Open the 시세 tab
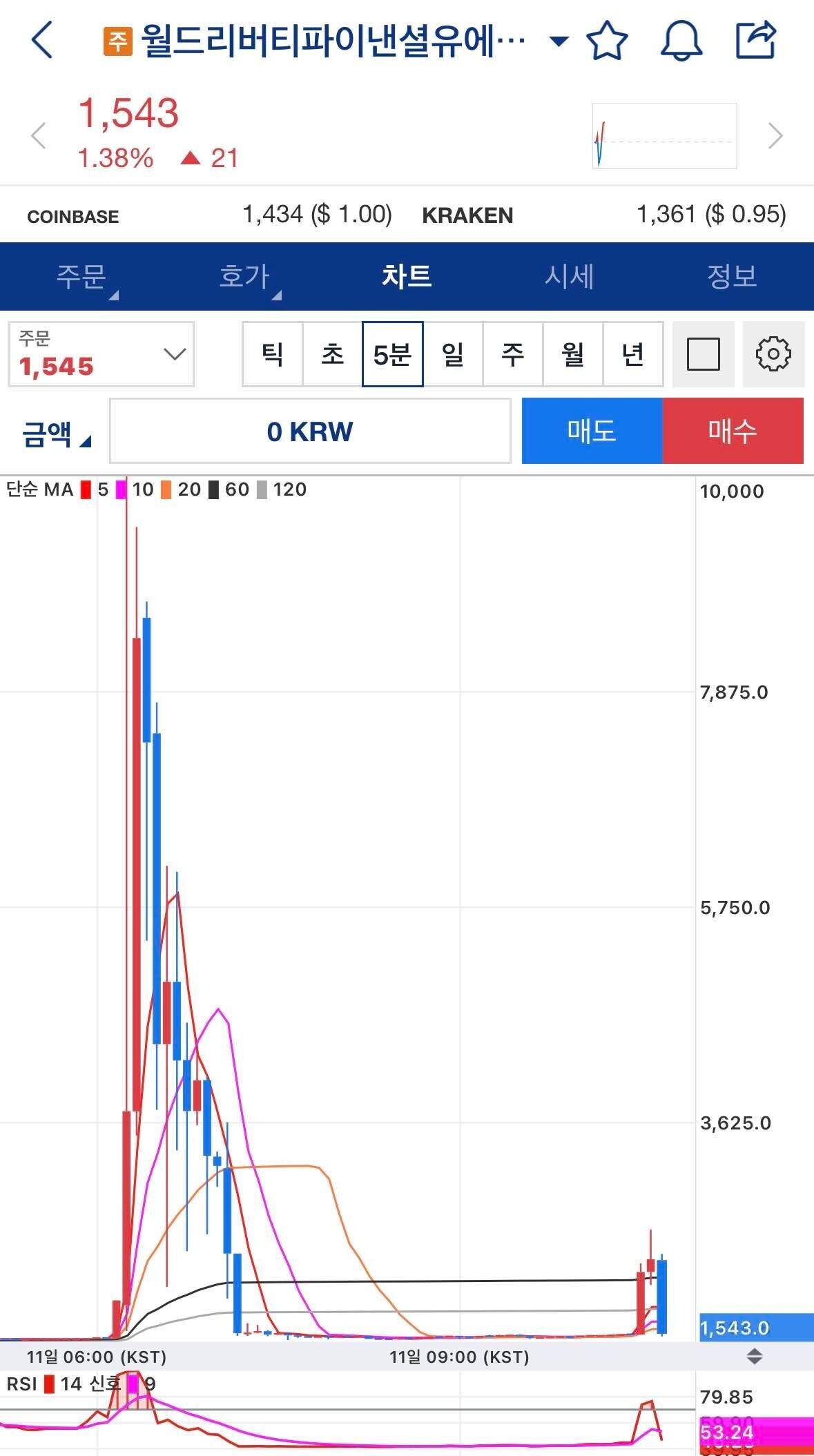Screen dimensions: 814x1456 [x=569, y=277]
